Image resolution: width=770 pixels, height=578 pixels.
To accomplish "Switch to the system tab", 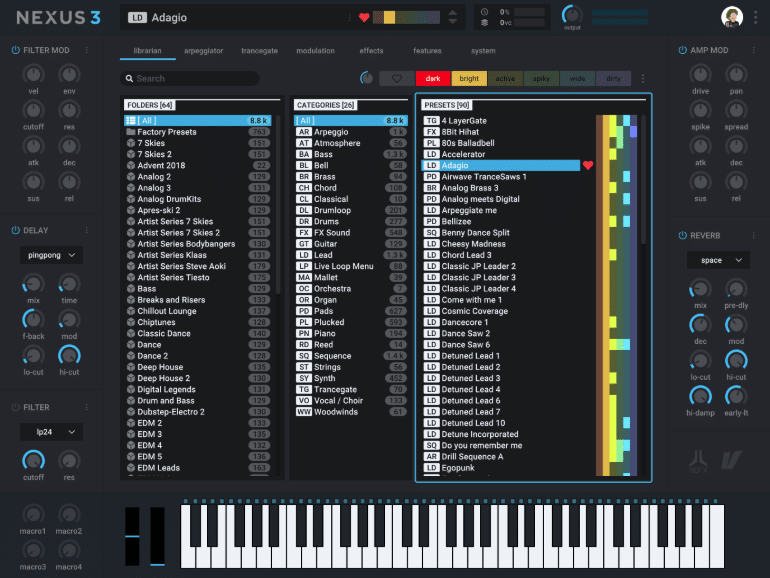I will pyautogui.click(x=483, y=51).
